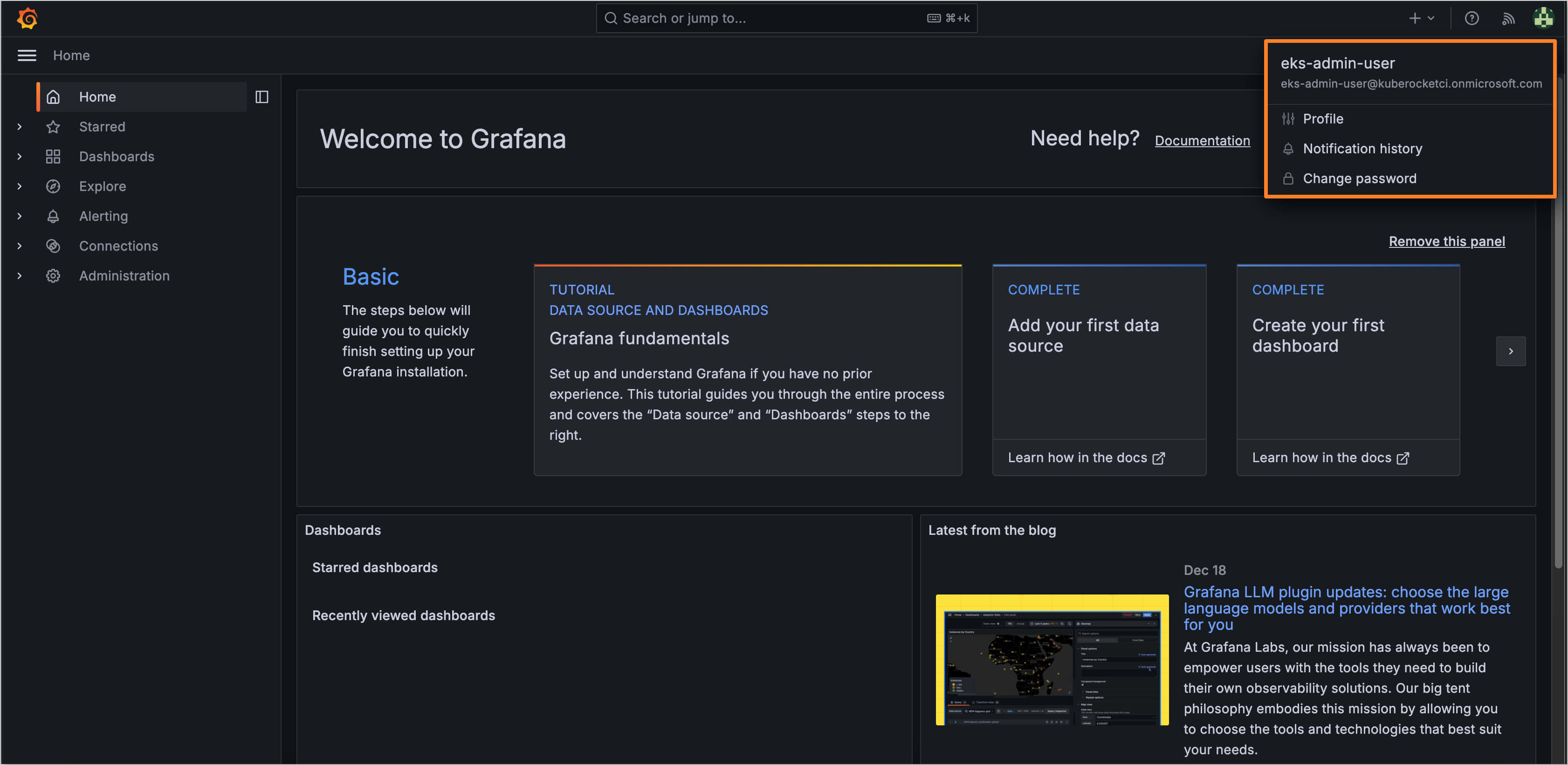This screenshot has width=1568, height=765.
Task: Click the Grafana logo
Action: click(x=27, y=18)
